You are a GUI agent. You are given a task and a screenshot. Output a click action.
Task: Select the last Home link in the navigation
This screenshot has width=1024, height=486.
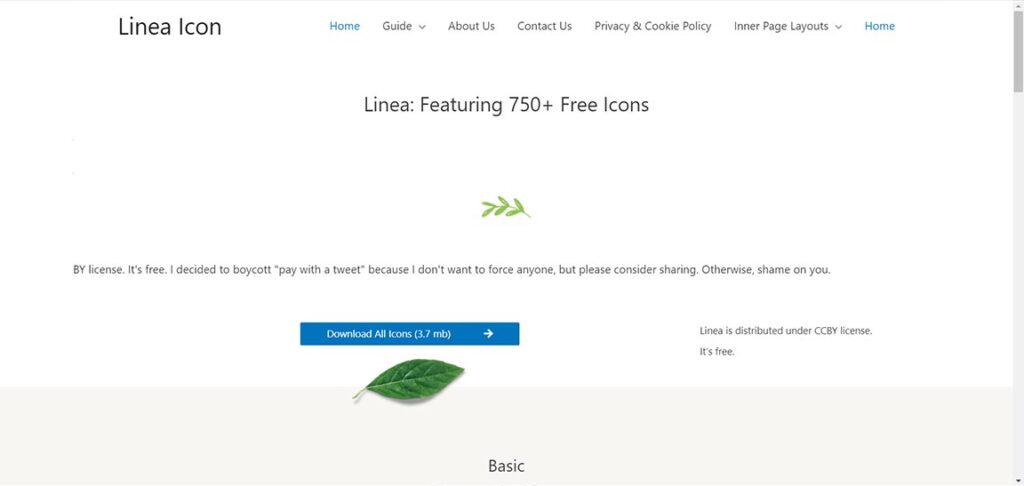[x=879, y=26]
